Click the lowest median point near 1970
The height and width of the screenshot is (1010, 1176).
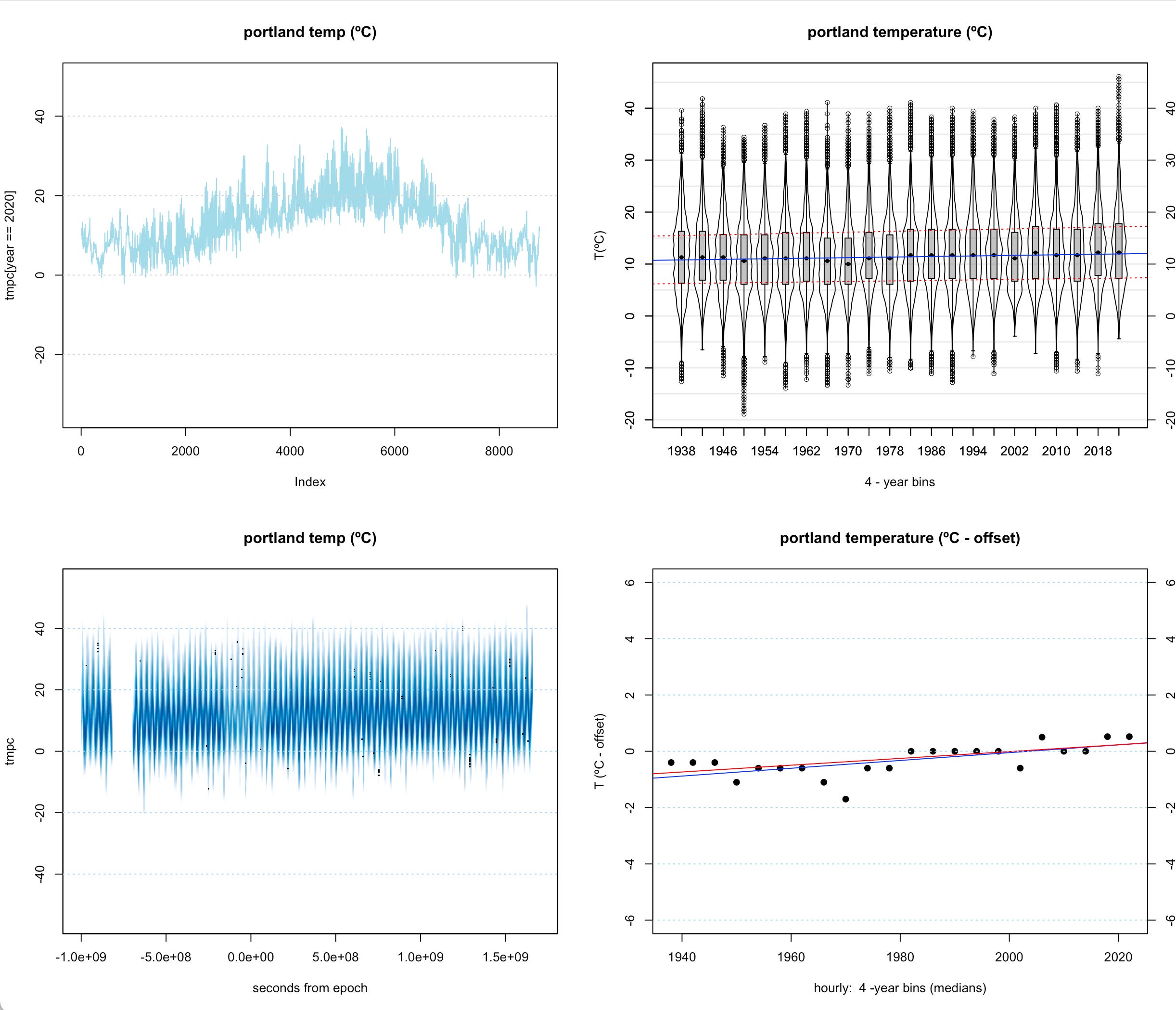click(x=846, y=799)
